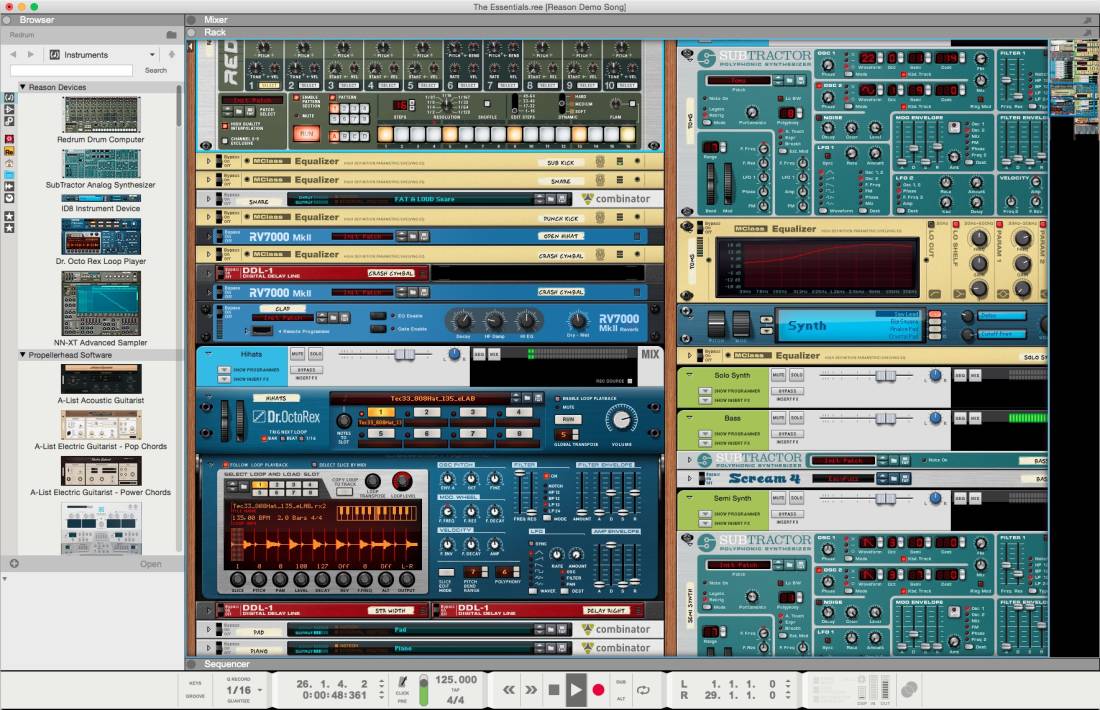Click the Utilities shortcut icon in browser sidebar
Screen dimensions: 1100x710
click(9, 121)
